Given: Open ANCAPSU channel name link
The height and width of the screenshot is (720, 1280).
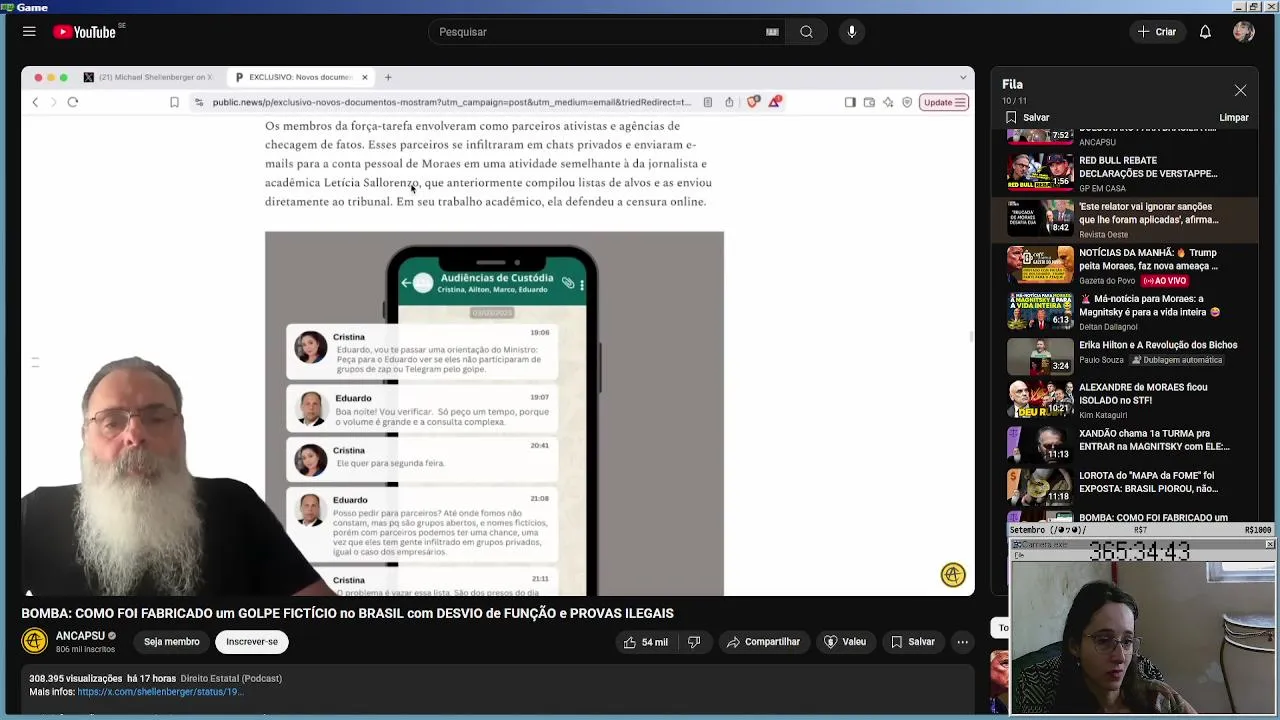Looking at the screenshot, I should pyautogui.click(x=80, y=636).
